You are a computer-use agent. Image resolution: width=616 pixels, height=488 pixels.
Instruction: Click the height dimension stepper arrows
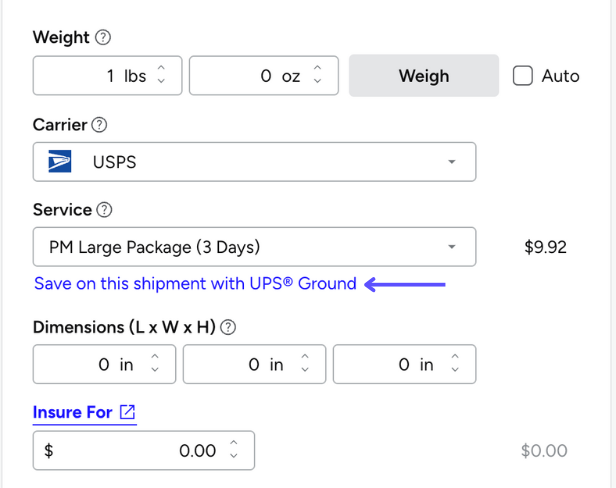pos(455,365)
